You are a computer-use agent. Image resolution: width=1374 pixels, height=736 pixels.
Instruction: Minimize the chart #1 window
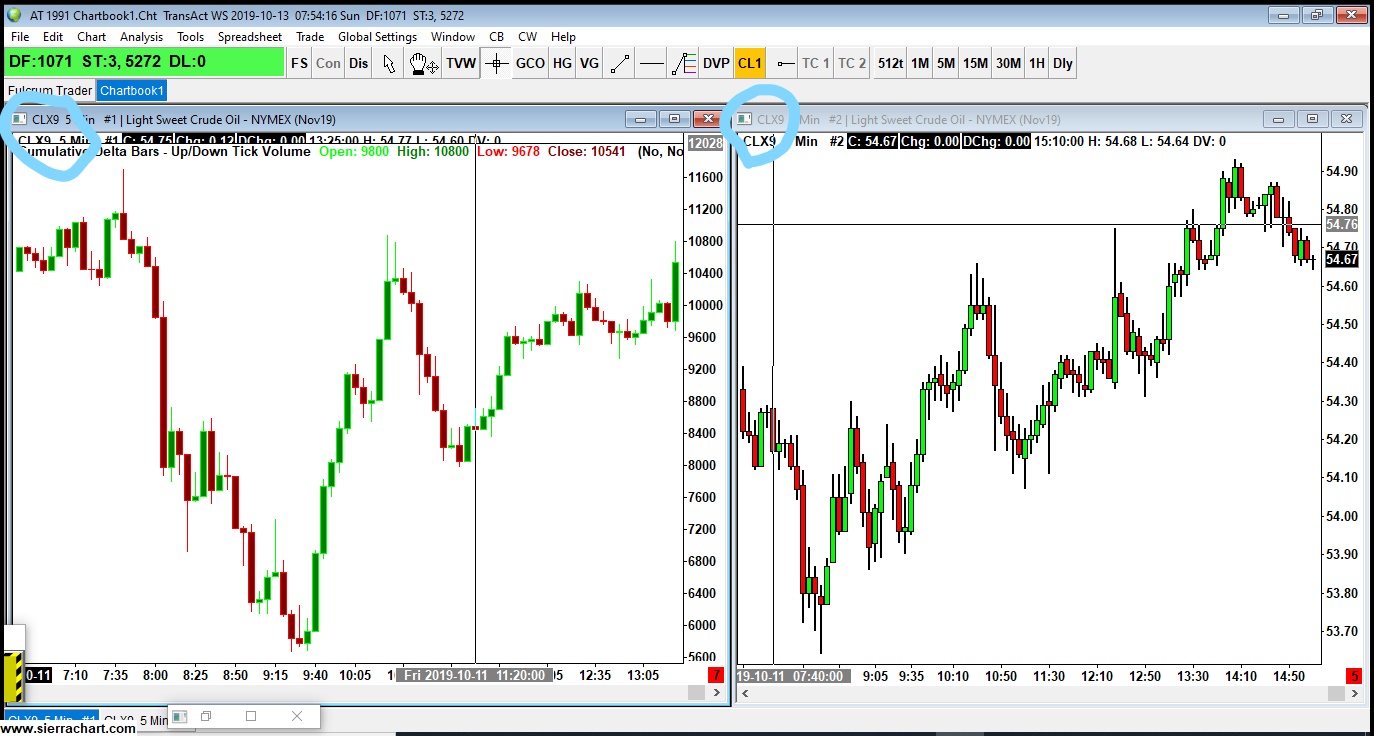coord(640,119)
